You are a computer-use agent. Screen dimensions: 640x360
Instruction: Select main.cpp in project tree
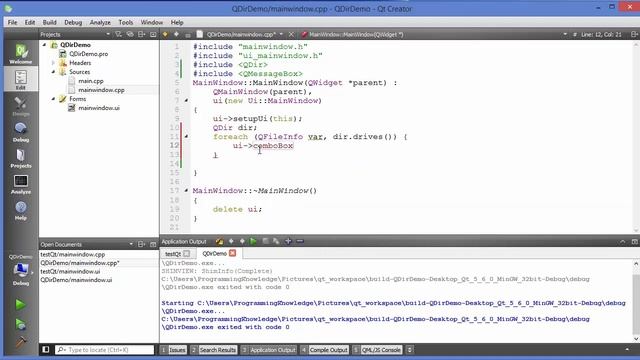pyautogui.click(x=91, y=81)
